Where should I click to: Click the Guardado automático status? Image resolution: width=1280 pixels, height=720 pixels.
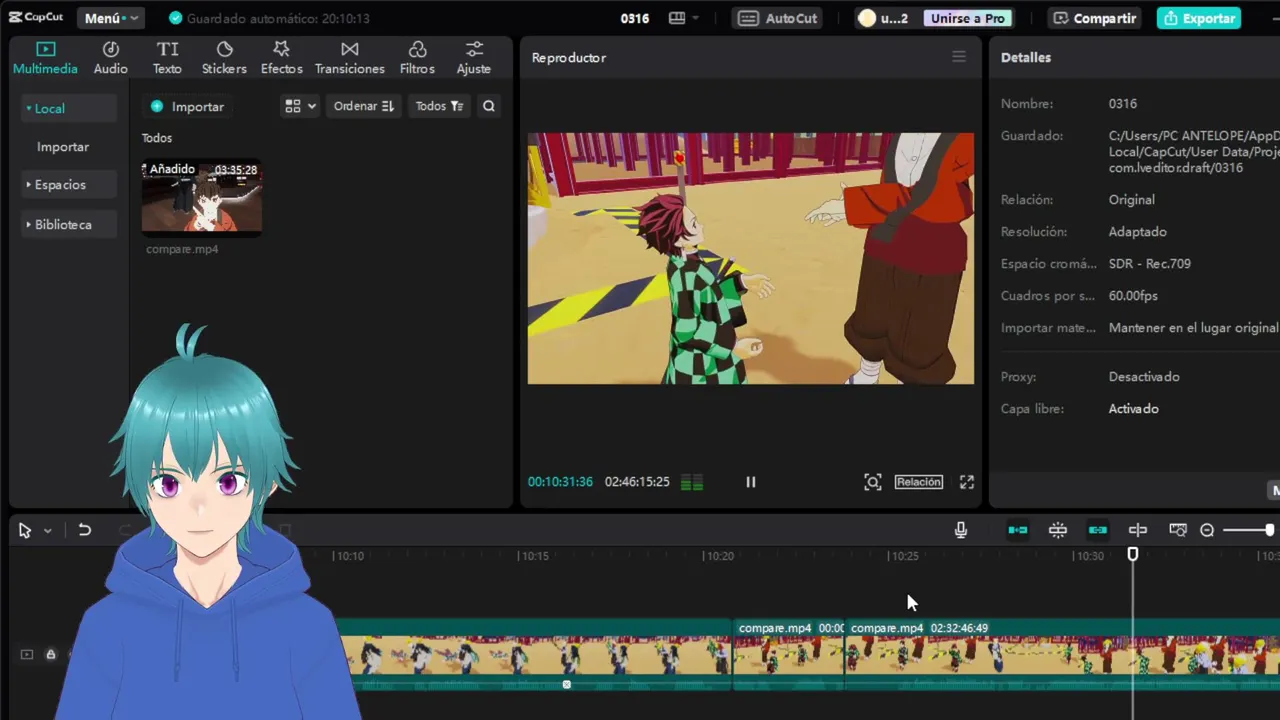point(270,18)
